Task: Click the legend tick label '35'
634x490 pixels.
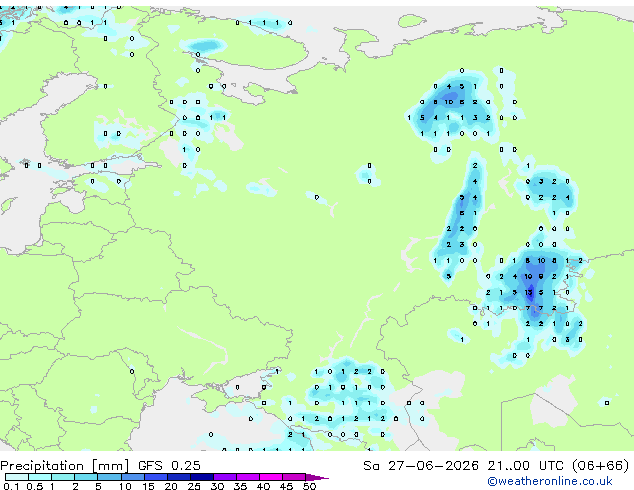Action: pyautogui.click(x=240, y=486)
